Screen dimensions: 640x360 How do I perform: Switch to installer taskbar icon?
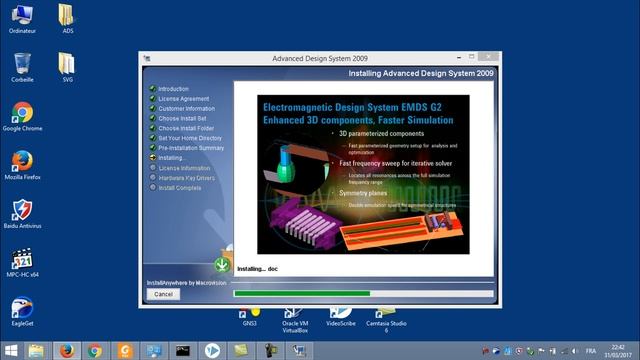(299, 351)
